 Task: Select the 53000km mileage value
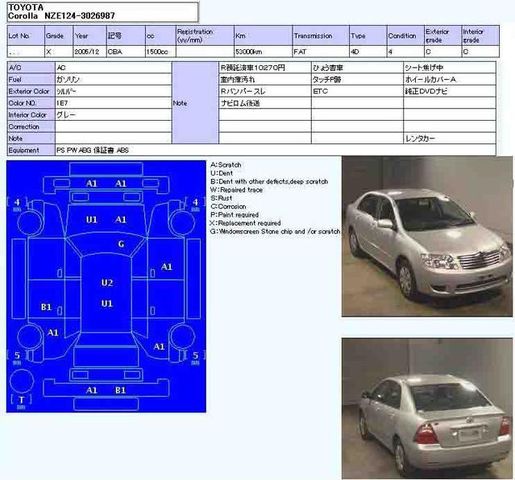[x=263, y=52]
